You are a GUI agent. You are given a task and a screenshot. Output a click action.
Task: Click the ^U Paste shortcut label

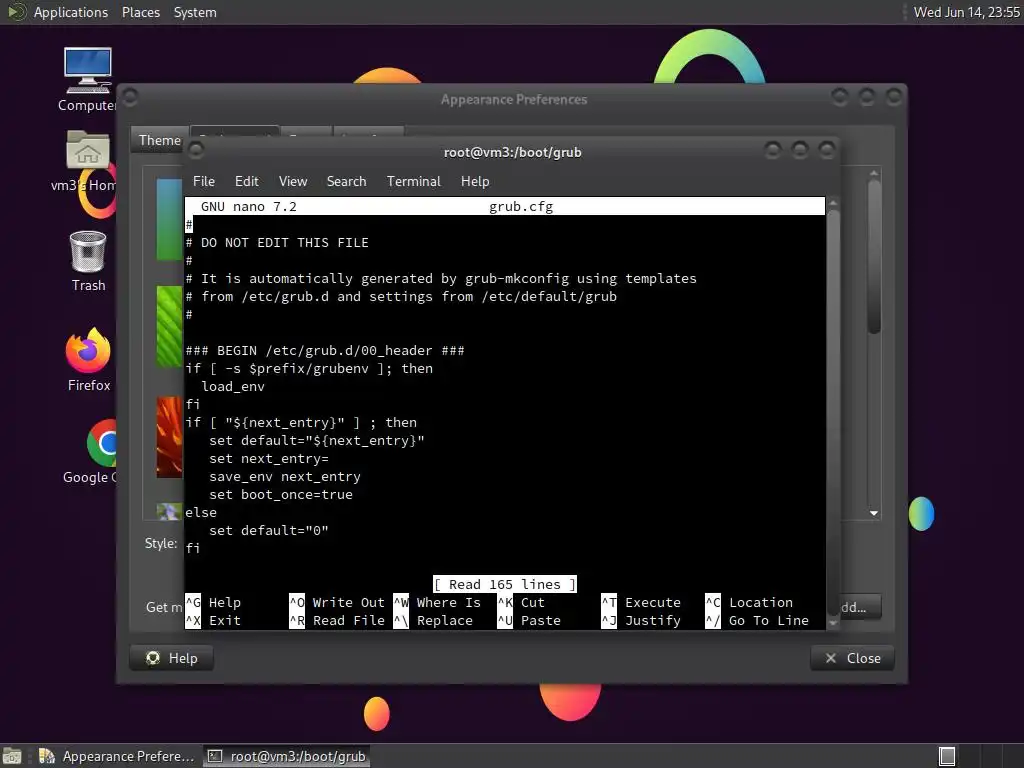coord(529,620)
